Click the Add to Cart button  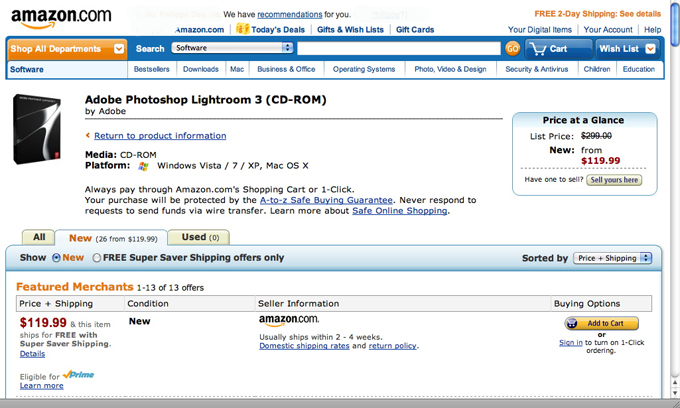pyautogui.click(x=601, y=323)
